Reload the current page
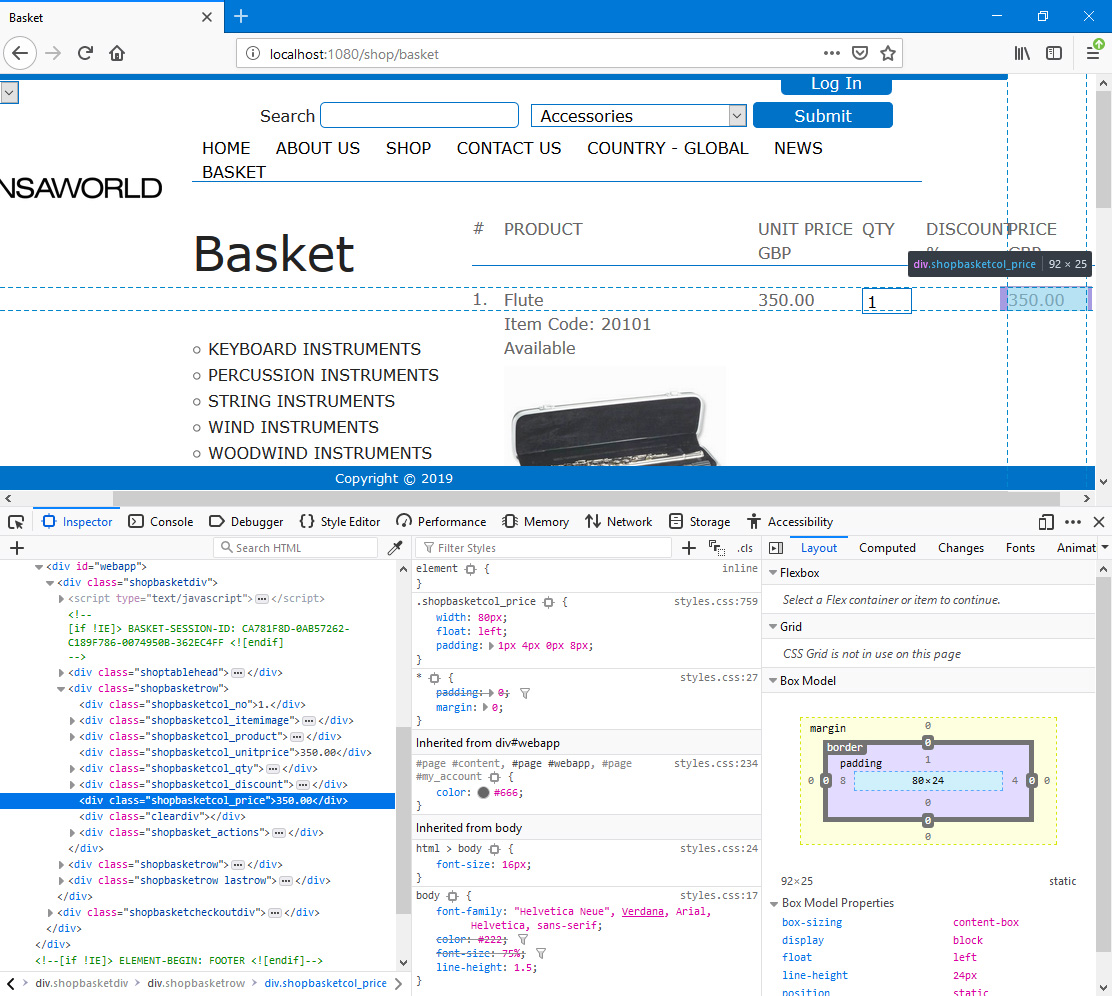Viewport: 1112px width, 996px height. [x=85, y=53]
